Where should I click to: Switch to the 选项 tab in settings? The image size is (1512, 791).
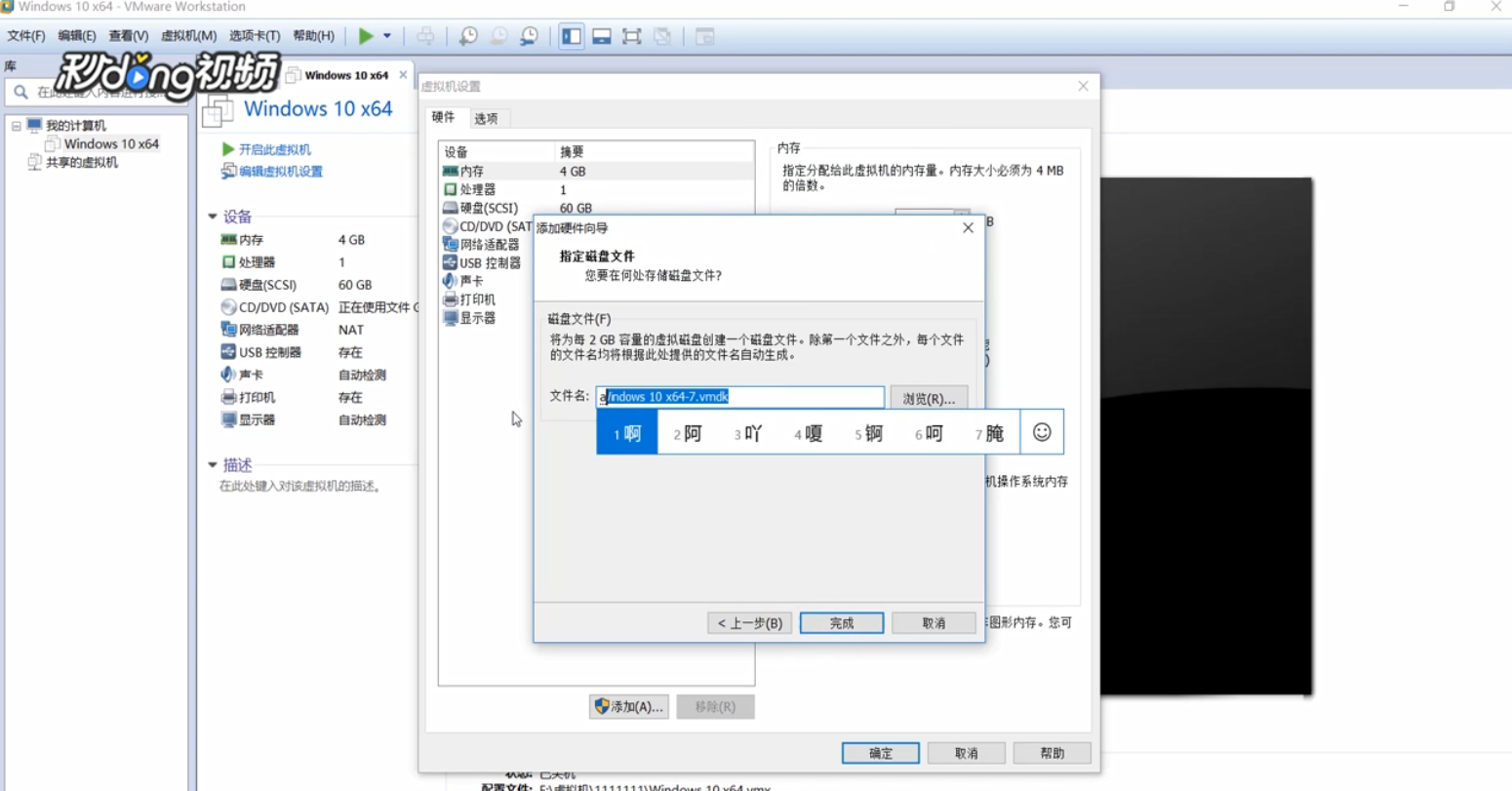coord(486,118)
